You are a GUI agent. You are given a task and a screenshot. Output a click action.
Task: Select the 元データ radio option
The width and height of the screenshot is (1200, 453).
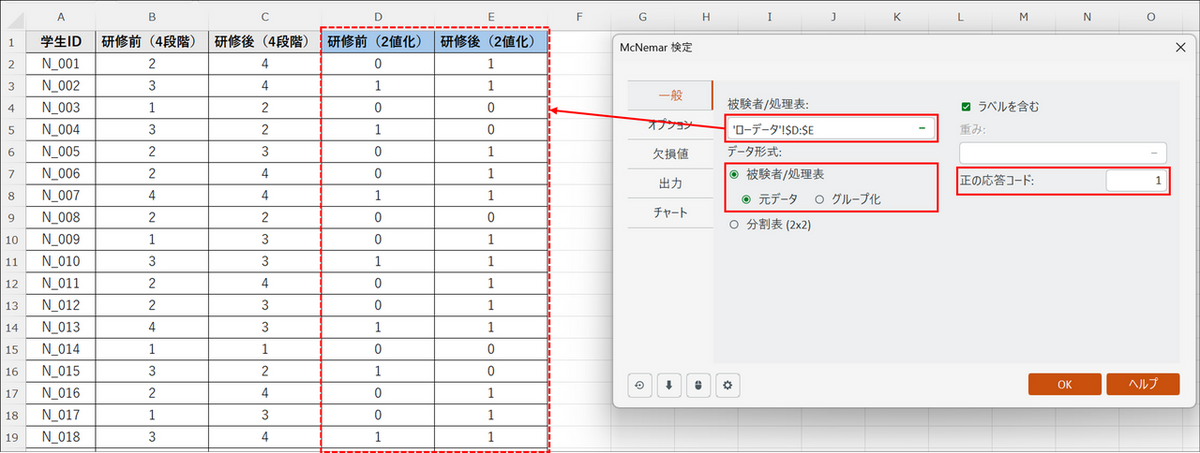746,199
